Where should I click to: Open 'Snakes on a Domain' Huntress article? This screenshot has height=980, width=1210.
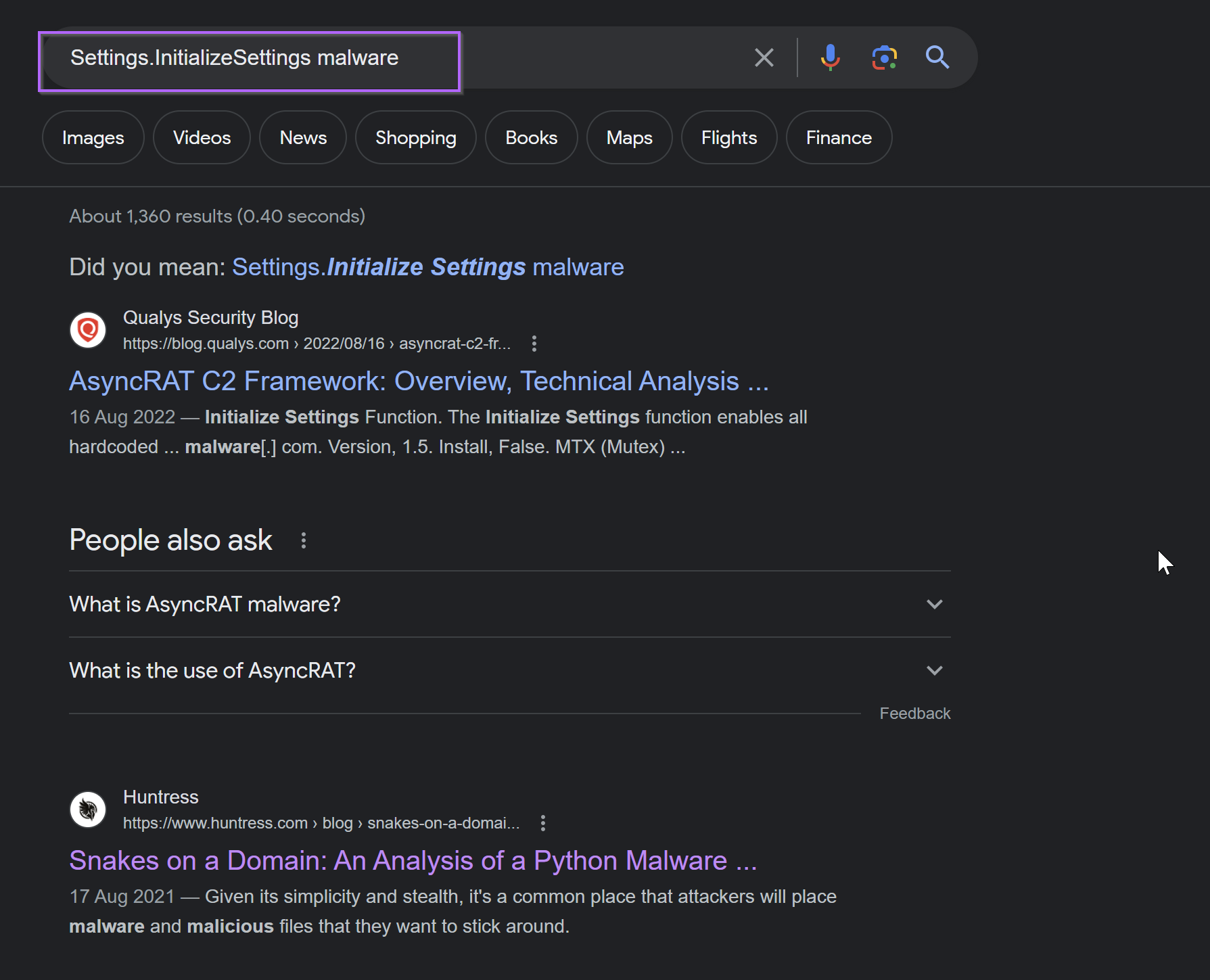click(x=413, y=860)
